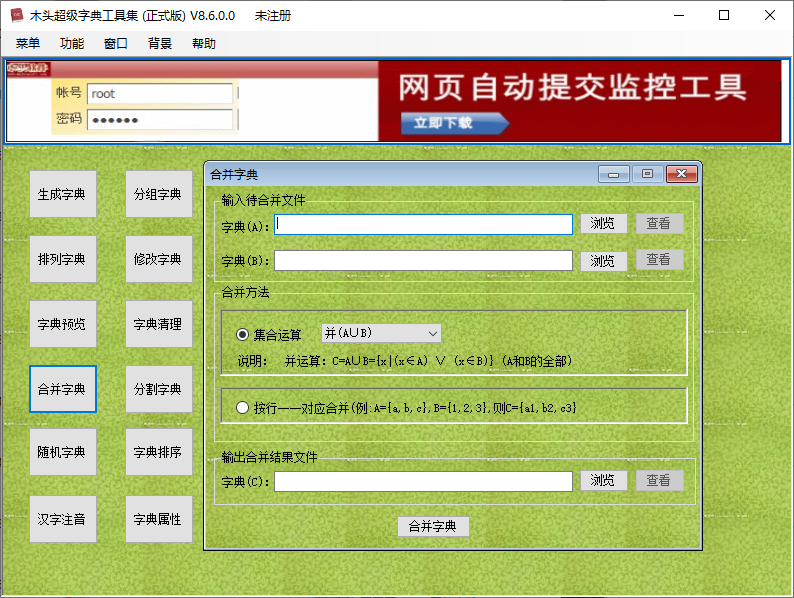
Task: Select the 按行一一对应合并 radio option
Action: (x=243, y=408)
